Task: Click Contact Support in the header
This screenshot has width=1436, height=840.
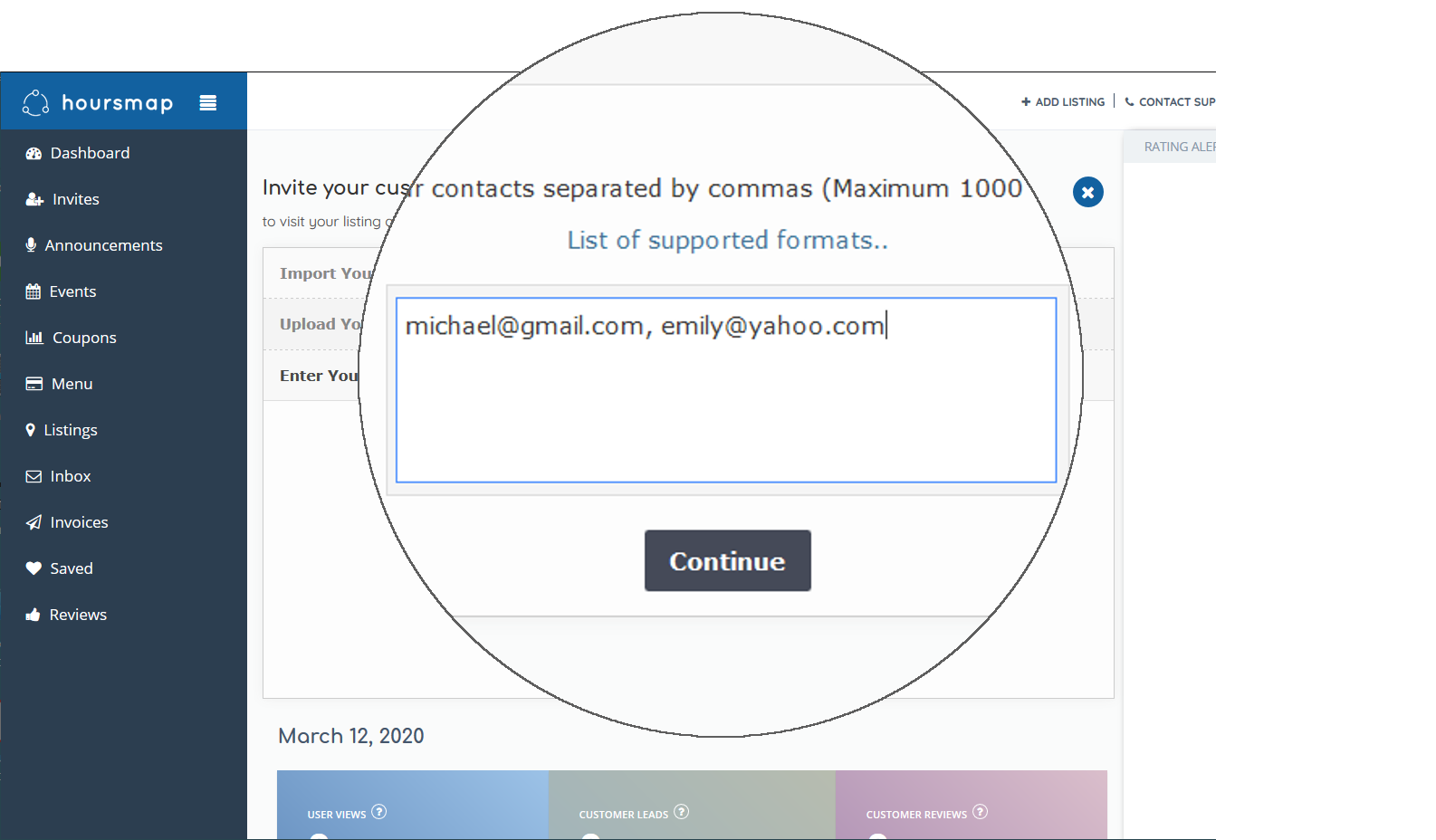Action: 1170,102
